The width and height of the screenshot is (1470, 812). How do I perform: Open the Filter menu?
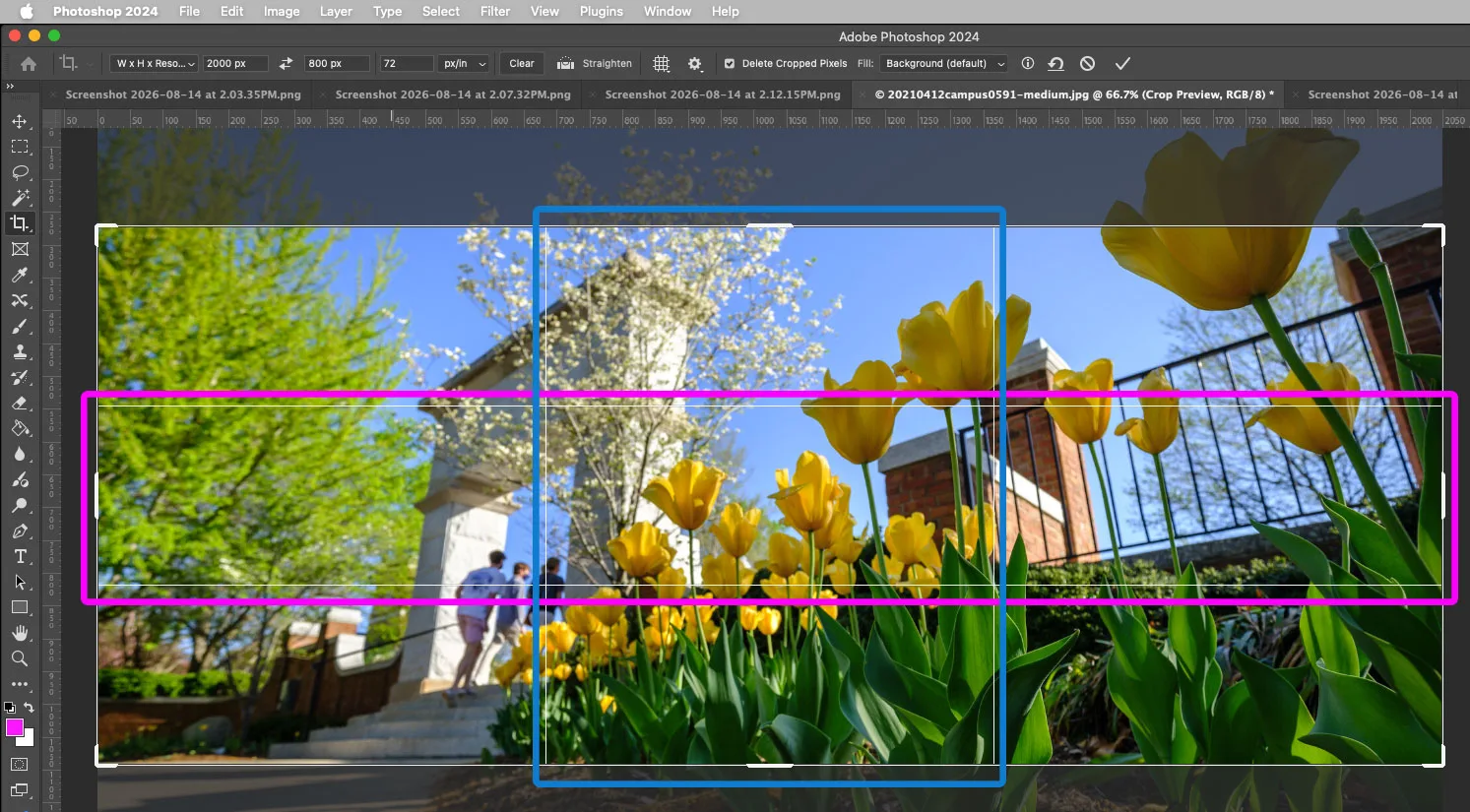(x=495, y=11)
